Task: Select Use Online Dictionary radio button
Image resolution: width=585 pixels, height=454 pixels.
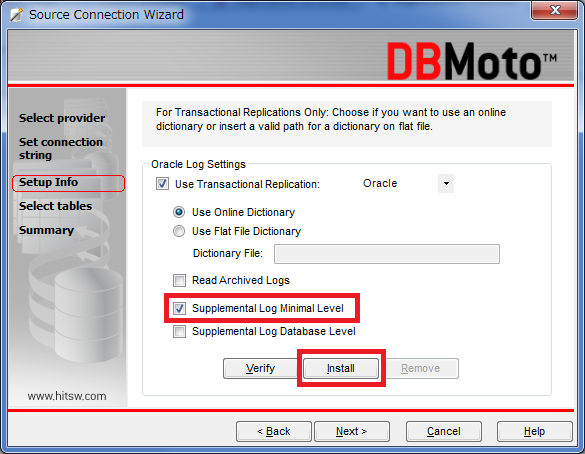Action: tap(179, 212)
